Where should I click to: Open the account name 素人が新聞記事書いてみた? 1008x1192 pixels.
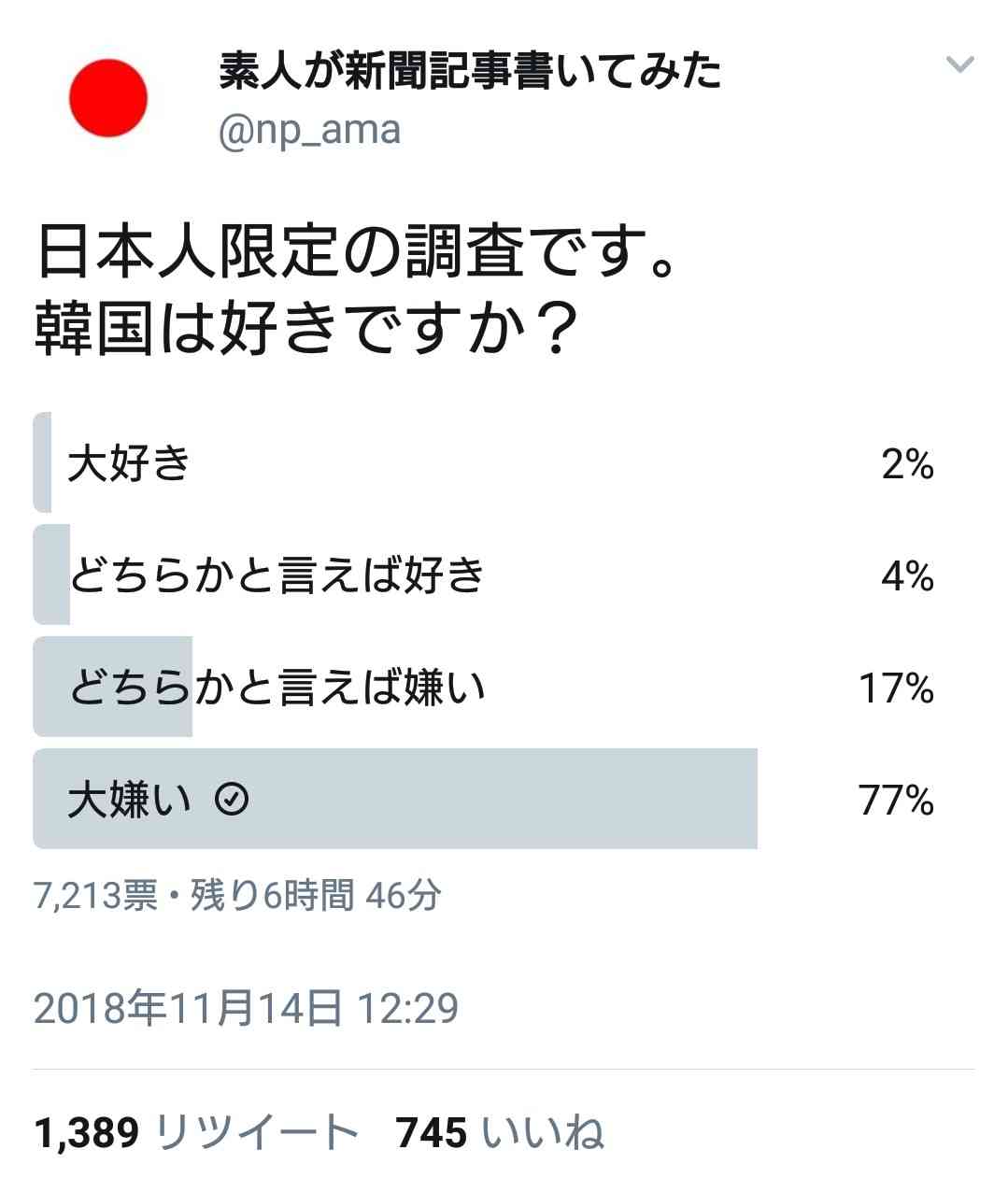click(471, 72)
